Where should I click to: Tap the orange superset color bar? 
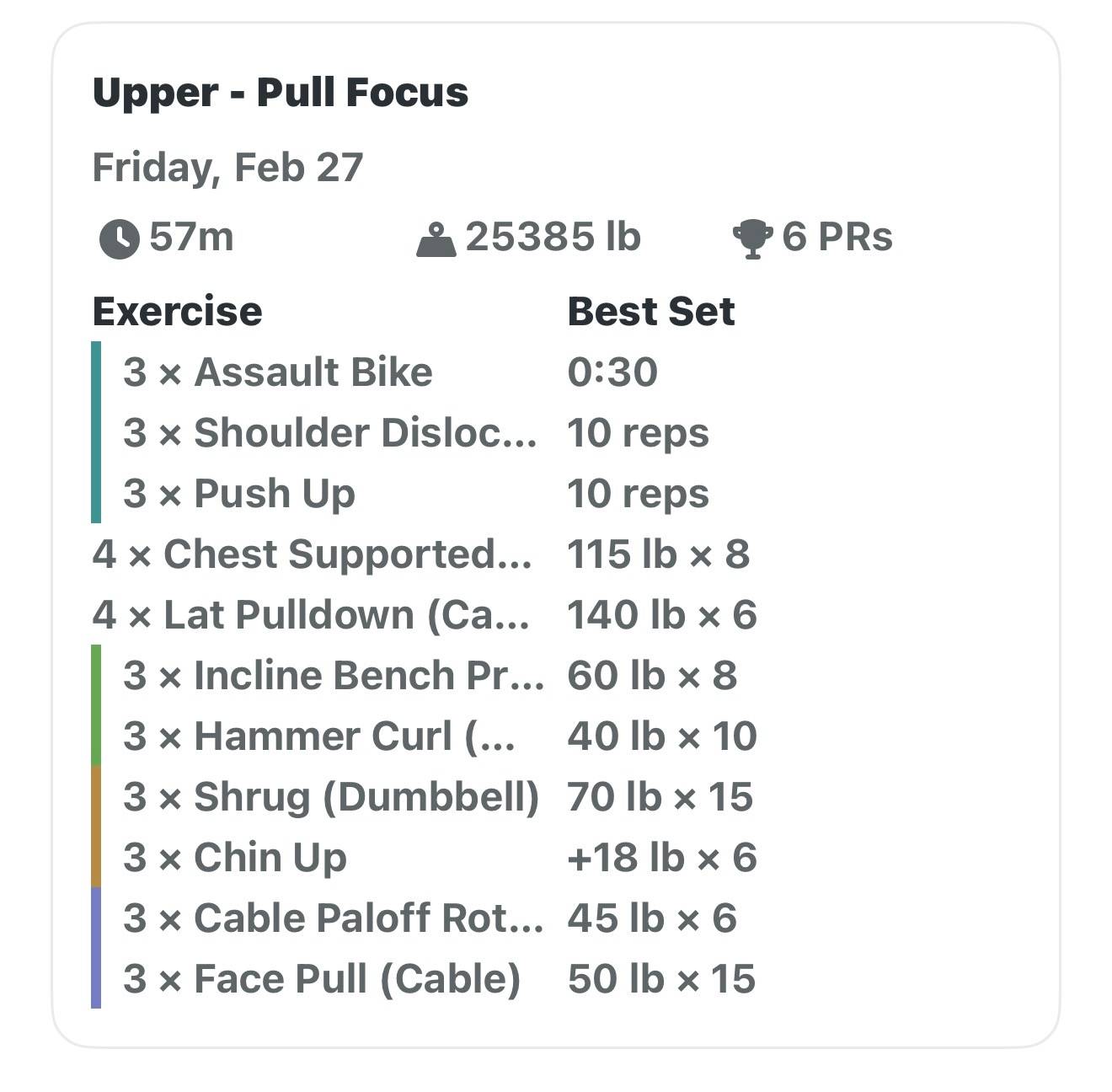coord(96,826)
